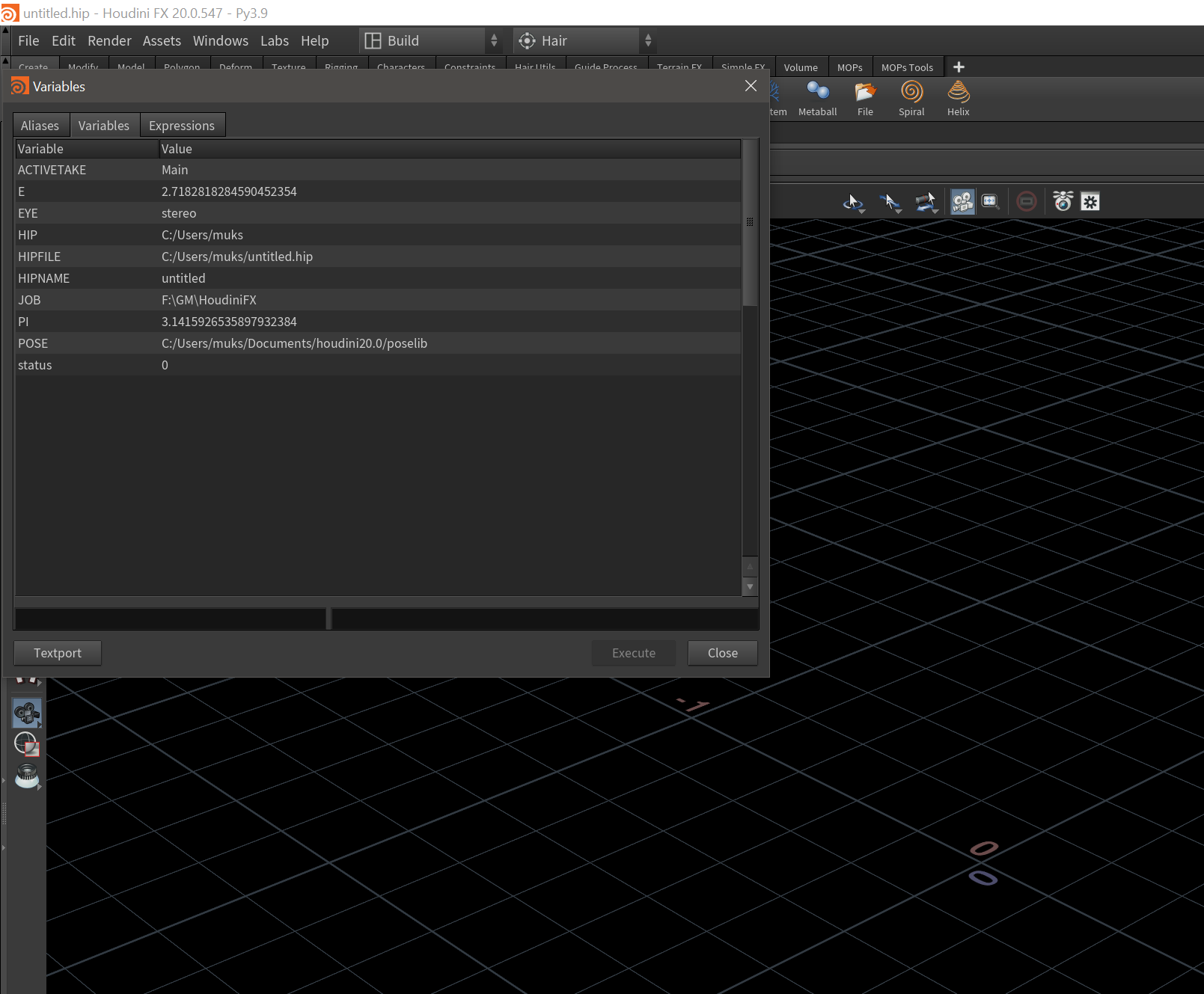Click the File shelf tool icon

[x=865, y=92]
